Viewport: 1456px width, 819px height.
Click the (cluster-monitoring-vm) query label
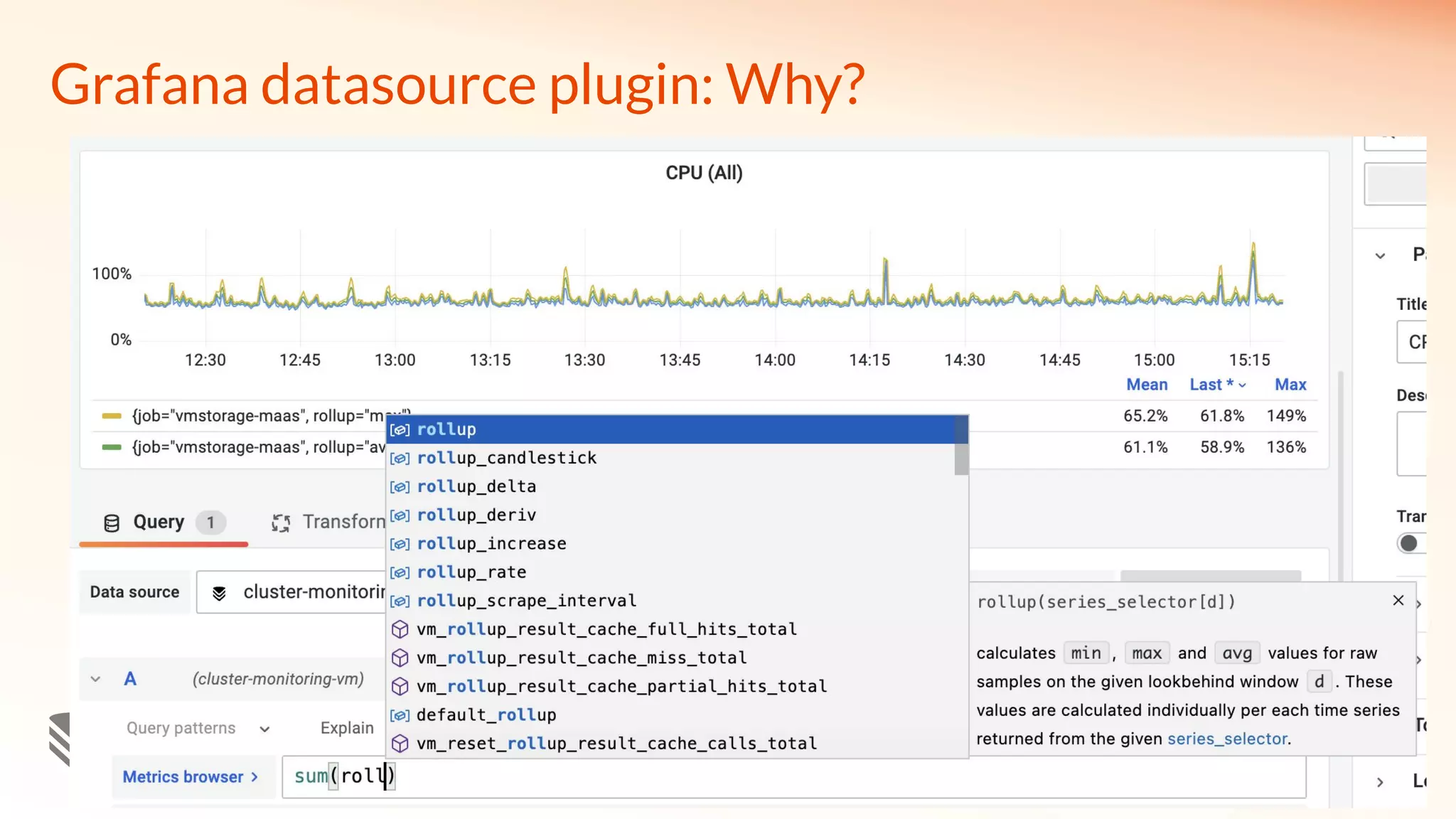coord(278,679)
